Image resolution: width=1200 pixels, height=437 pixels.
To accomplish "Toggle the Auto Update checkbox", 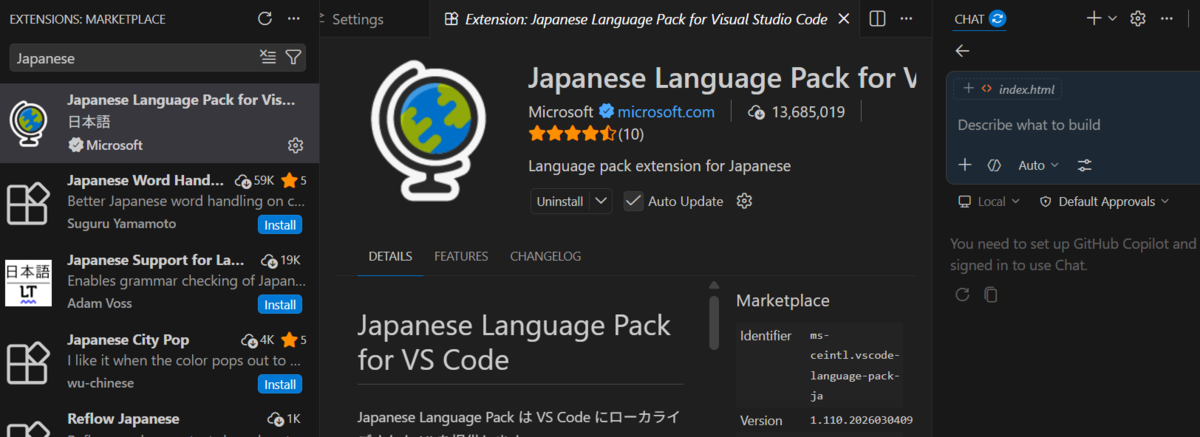I will click(633, 201).
